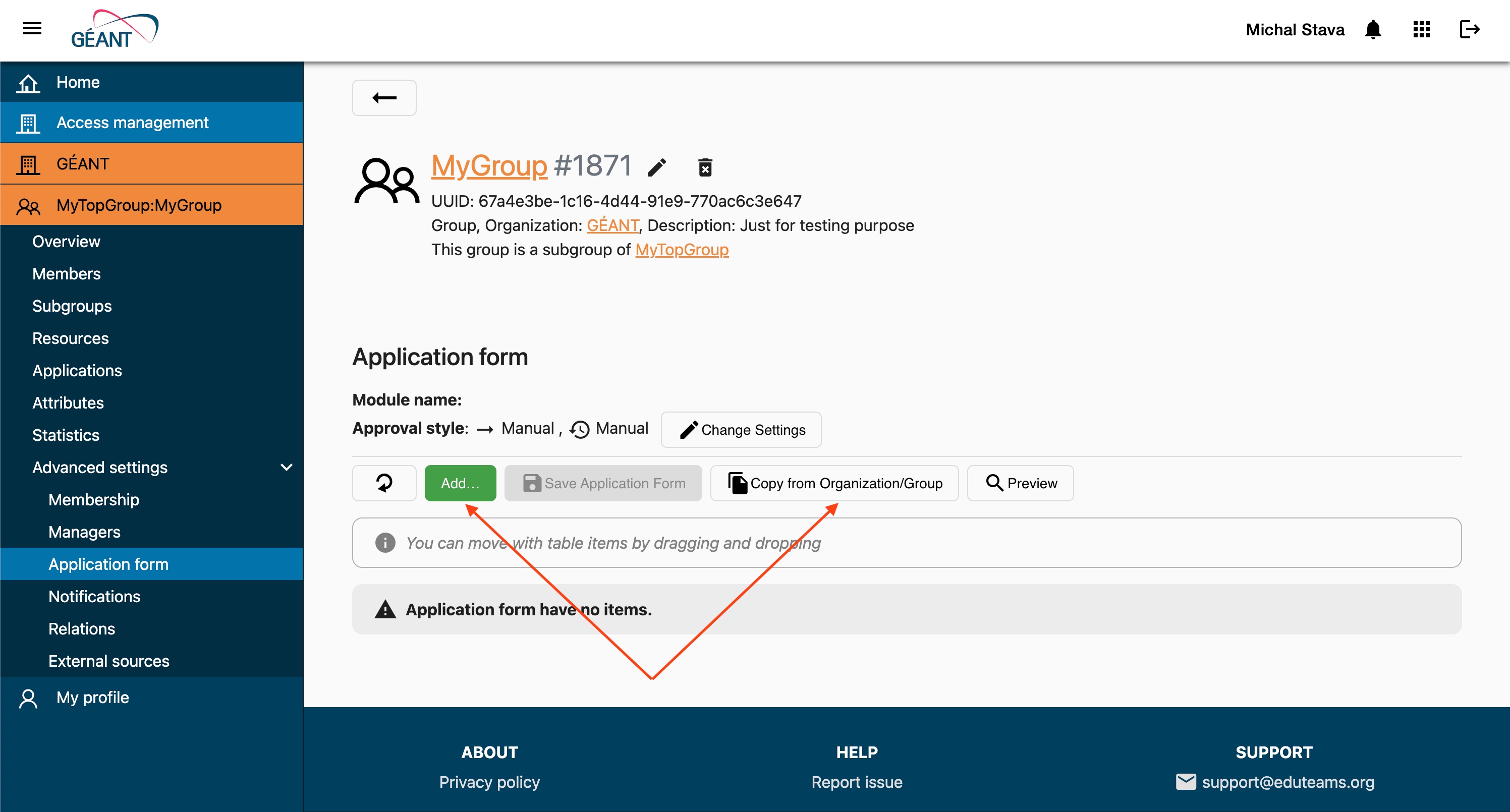Click the refresh icon button
Viewport: 1510px width, 812px height.
point(384,483)
